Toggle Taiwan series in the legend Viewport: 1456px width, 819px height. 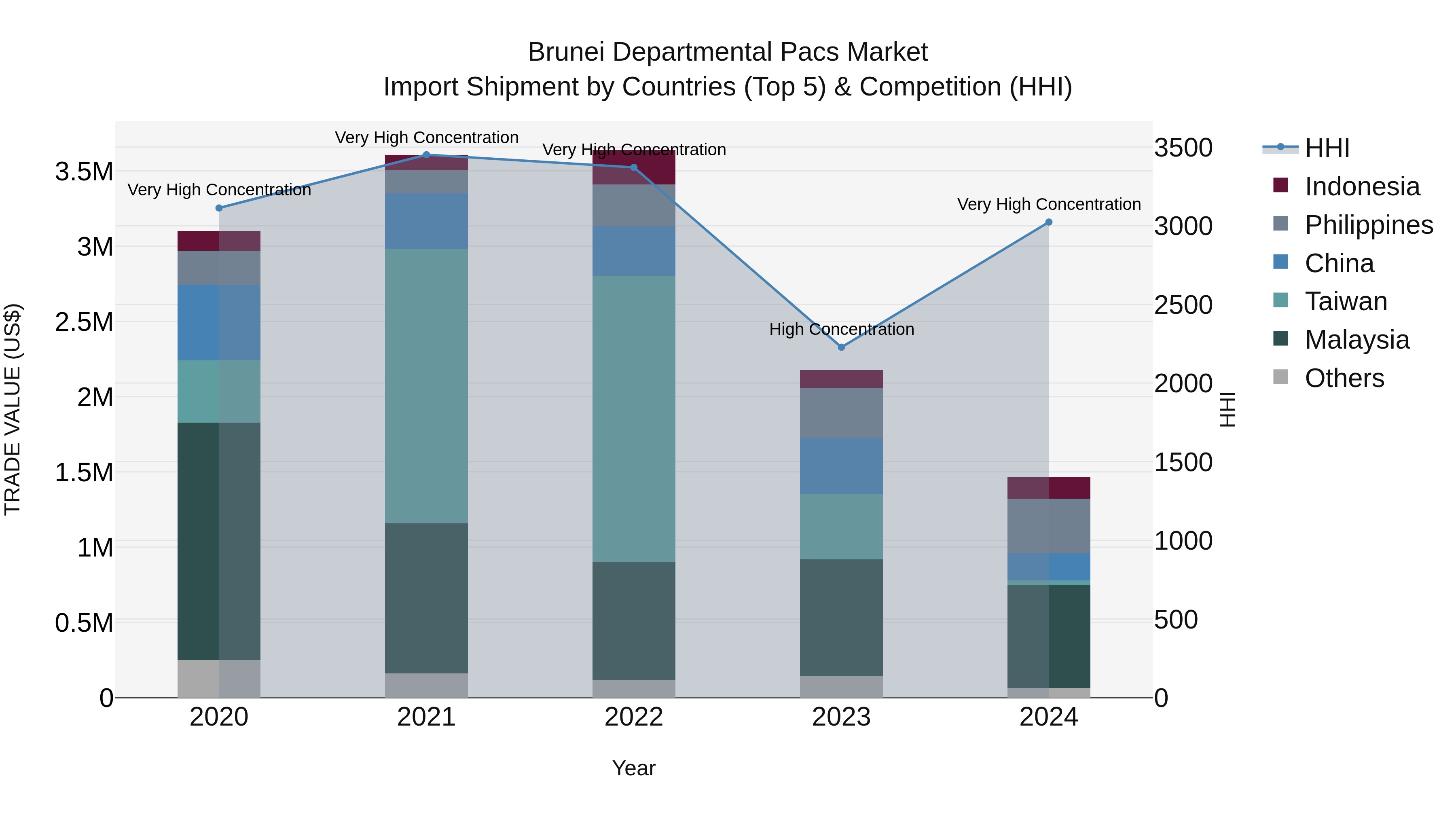click(x=1330, y=301)
